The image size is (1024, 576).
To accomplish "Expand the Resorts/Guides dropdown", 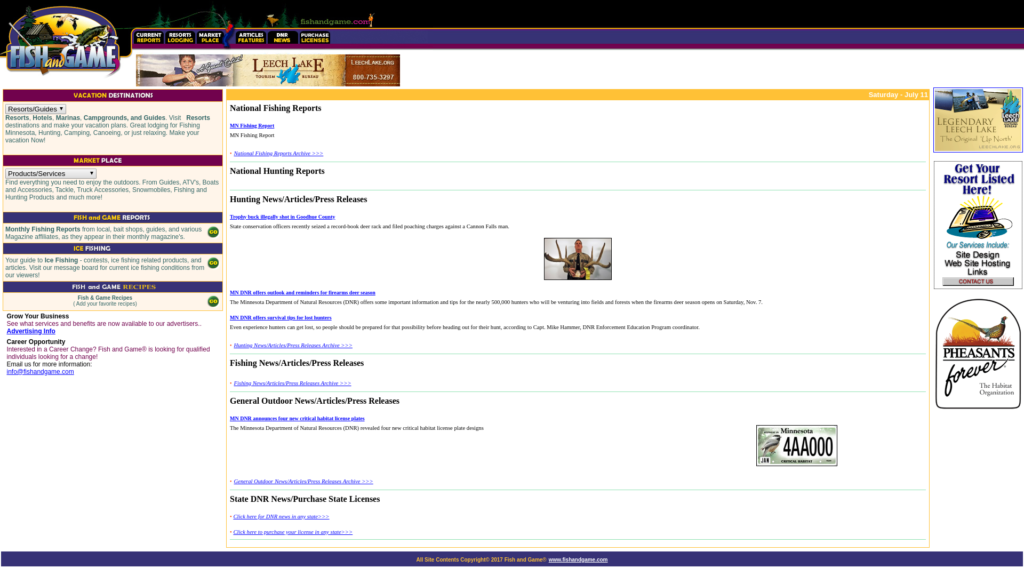I will tap(36, 108).
